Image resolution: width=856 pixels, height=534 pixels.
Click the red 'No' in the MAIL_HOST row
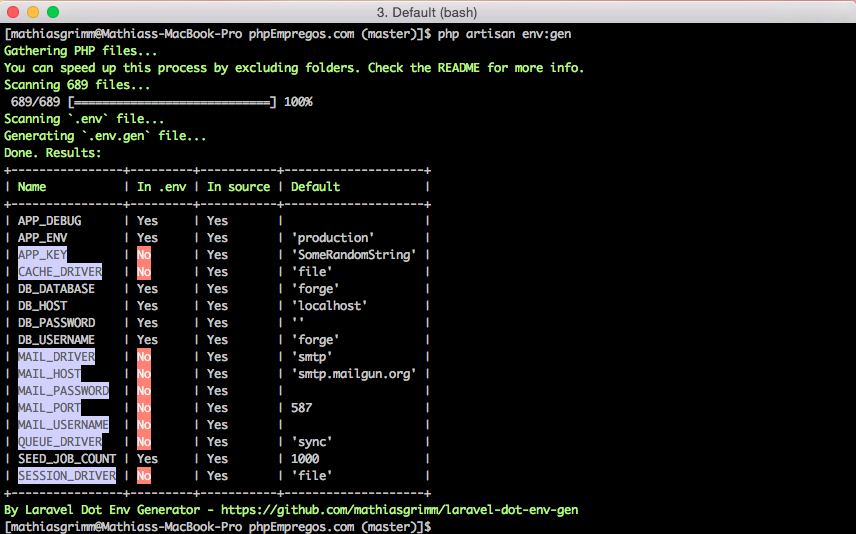144,373
